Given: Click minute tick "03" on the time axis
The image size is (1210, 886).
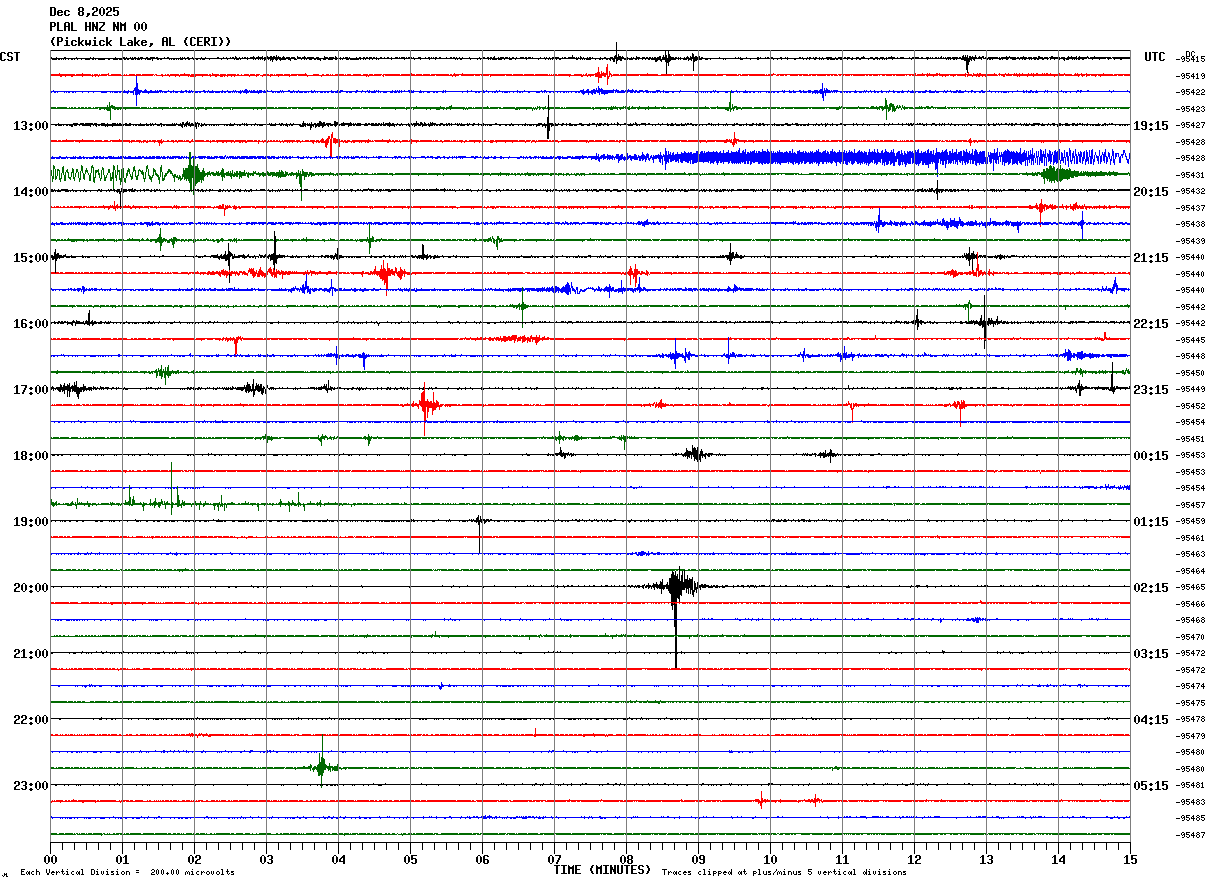Looking at the screenshot, I should click(266, 859).
